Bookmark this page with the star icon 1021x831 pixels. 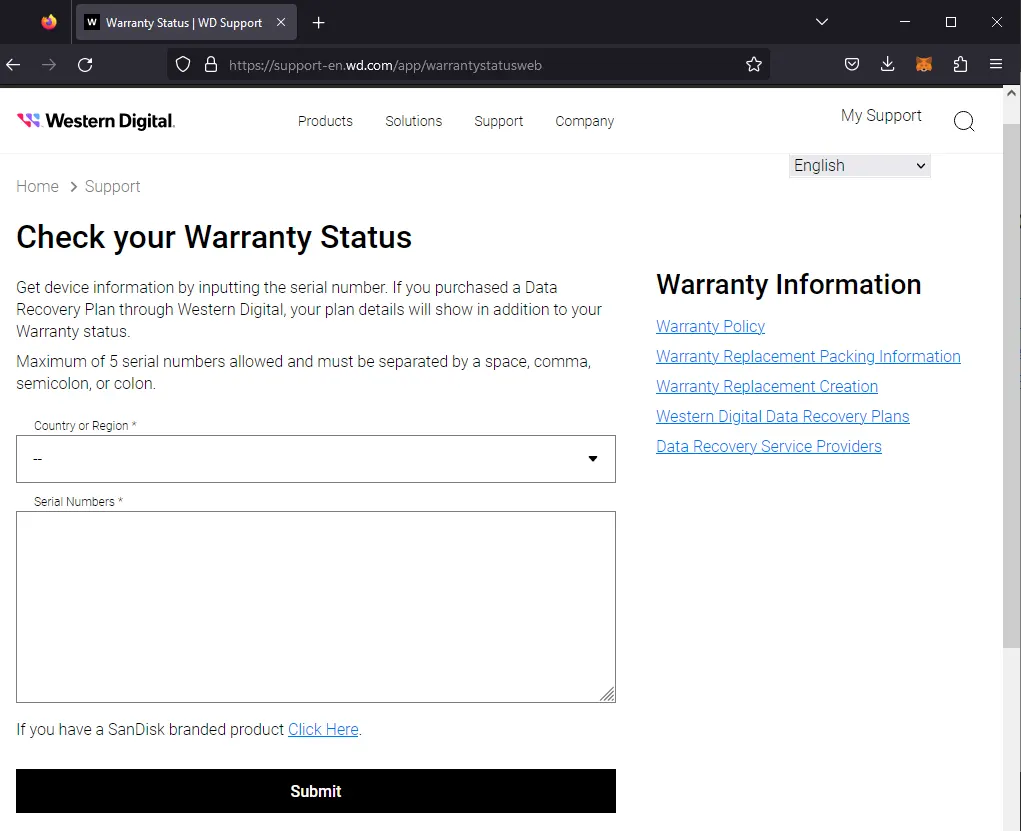(753, 64)
